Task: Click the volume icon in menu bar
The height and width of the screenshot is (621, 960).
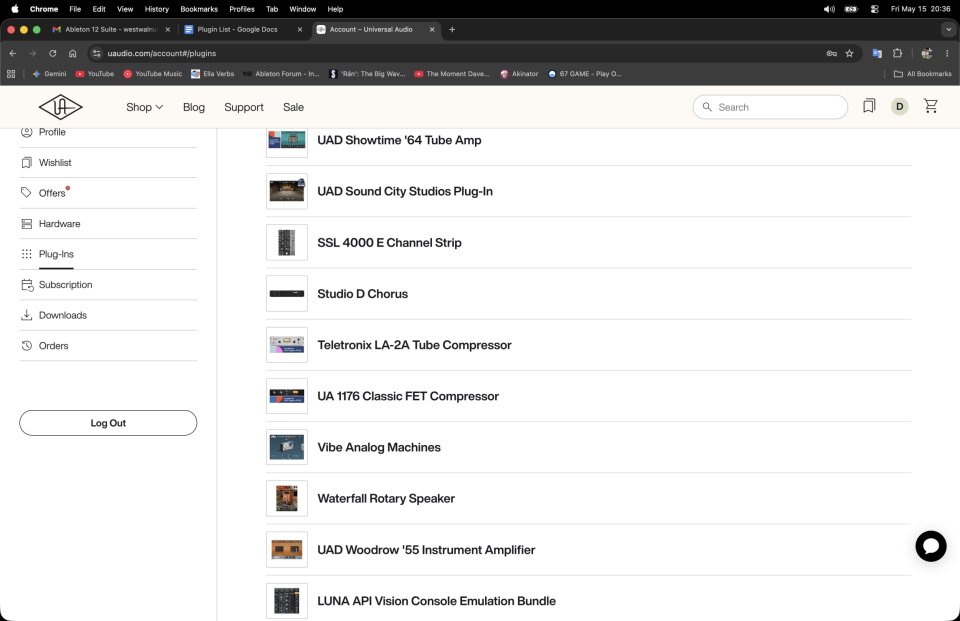Action: pos(829,9)
